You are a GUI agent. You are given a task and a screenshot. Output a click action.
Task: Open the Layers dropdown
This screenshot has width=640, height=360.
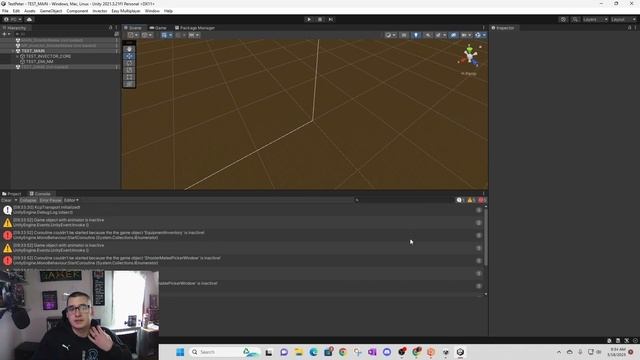[x=595, y=19]
